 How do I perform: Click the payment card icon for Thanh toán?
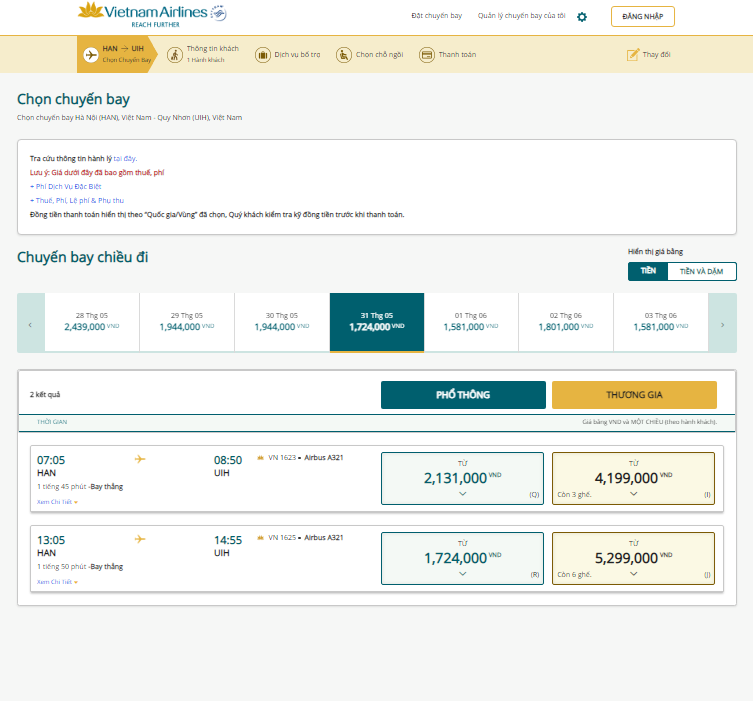click(x=426, y=55)
